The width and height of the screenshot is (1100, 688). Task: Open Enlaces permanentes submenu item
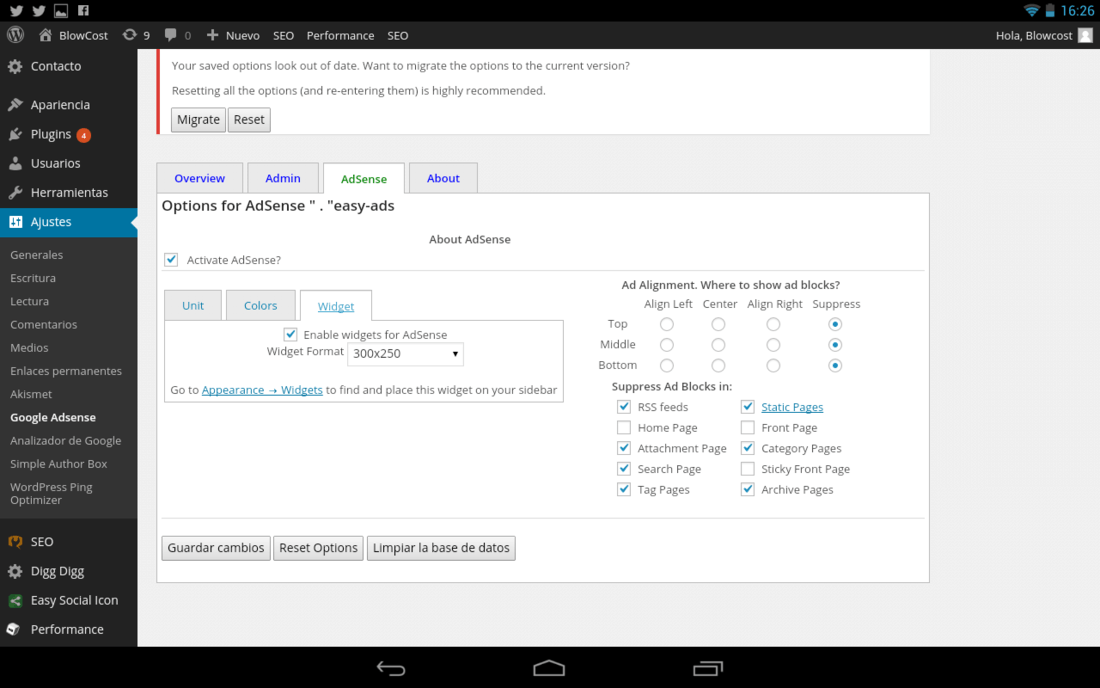tap(66, 371)
